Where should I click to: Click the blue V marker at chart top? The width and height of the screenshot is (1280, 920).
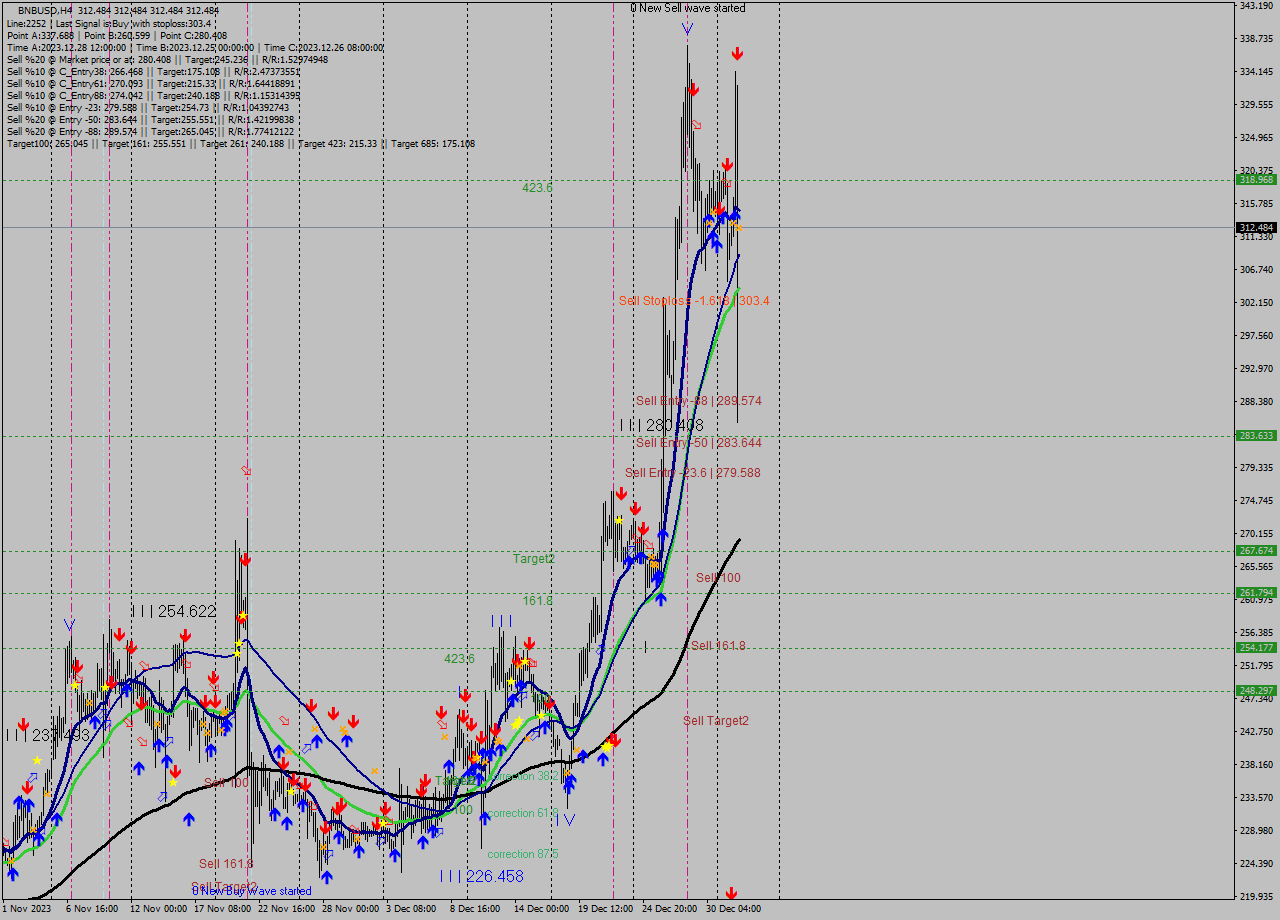(687, 29)
